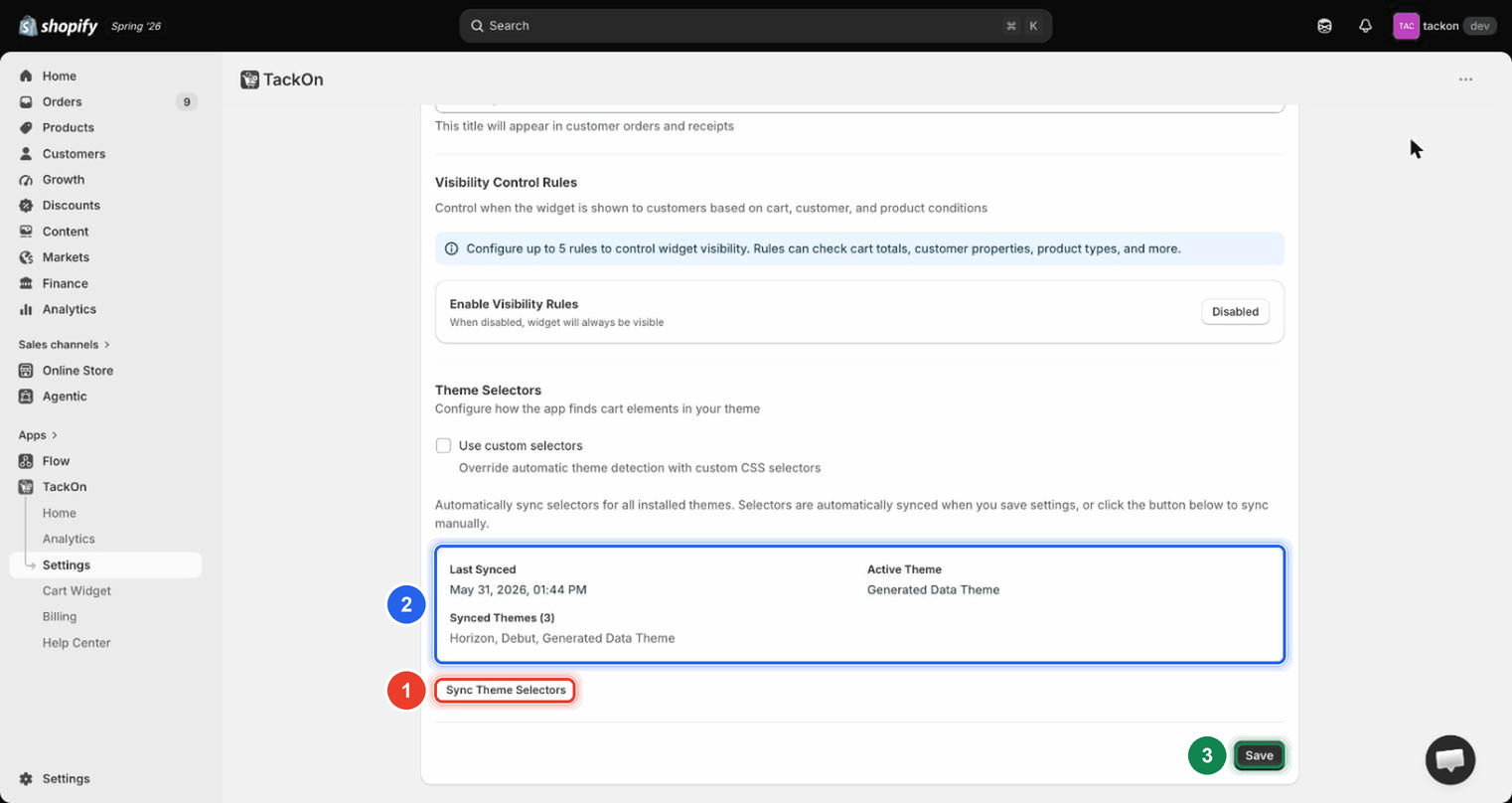This screenshot has height=803, width=1512.
Task: Open the notifications bell
Action: click(1365, 26)
